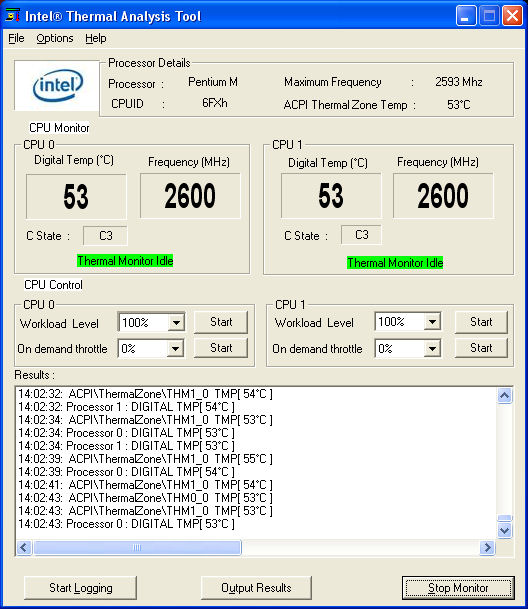Close the Thermal Analysis Tool window
This screenshot has height=609, width=528.
512,16
